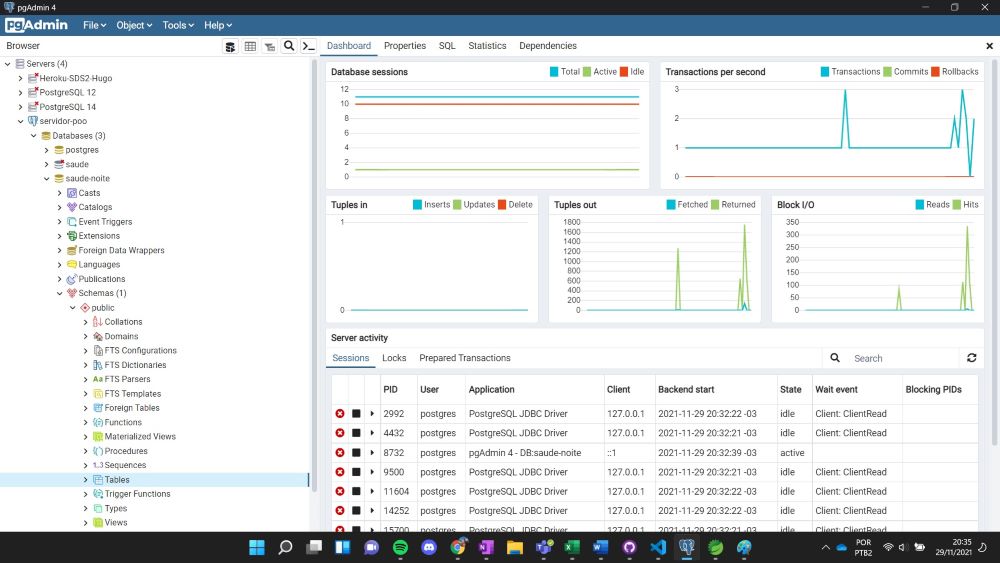Terminate session with PID 9500
1000x563 pixels.
tap(340, 472)
